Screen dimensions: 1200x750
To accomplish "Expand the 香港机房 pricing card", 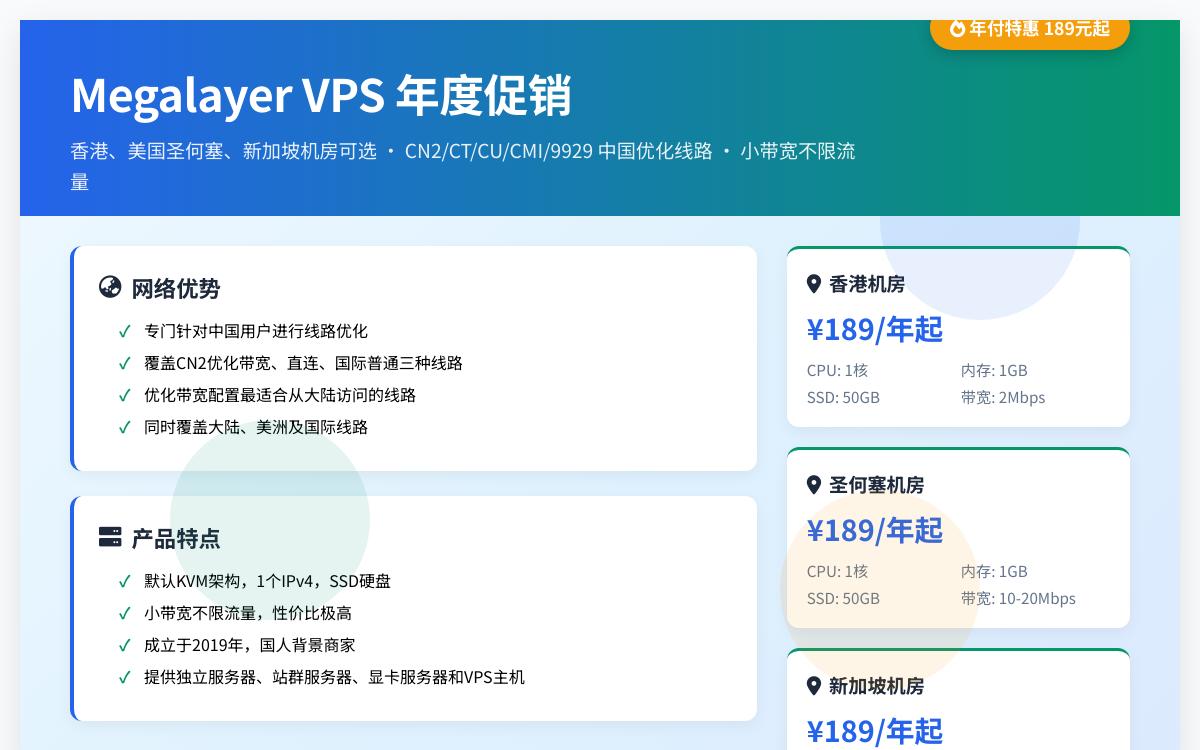I will click(x=958, y=337).
